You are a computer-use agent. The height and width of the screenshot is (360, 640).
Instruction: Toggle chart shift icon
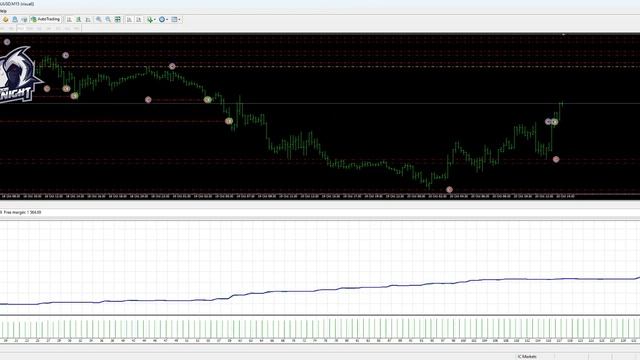click(139, 19)
